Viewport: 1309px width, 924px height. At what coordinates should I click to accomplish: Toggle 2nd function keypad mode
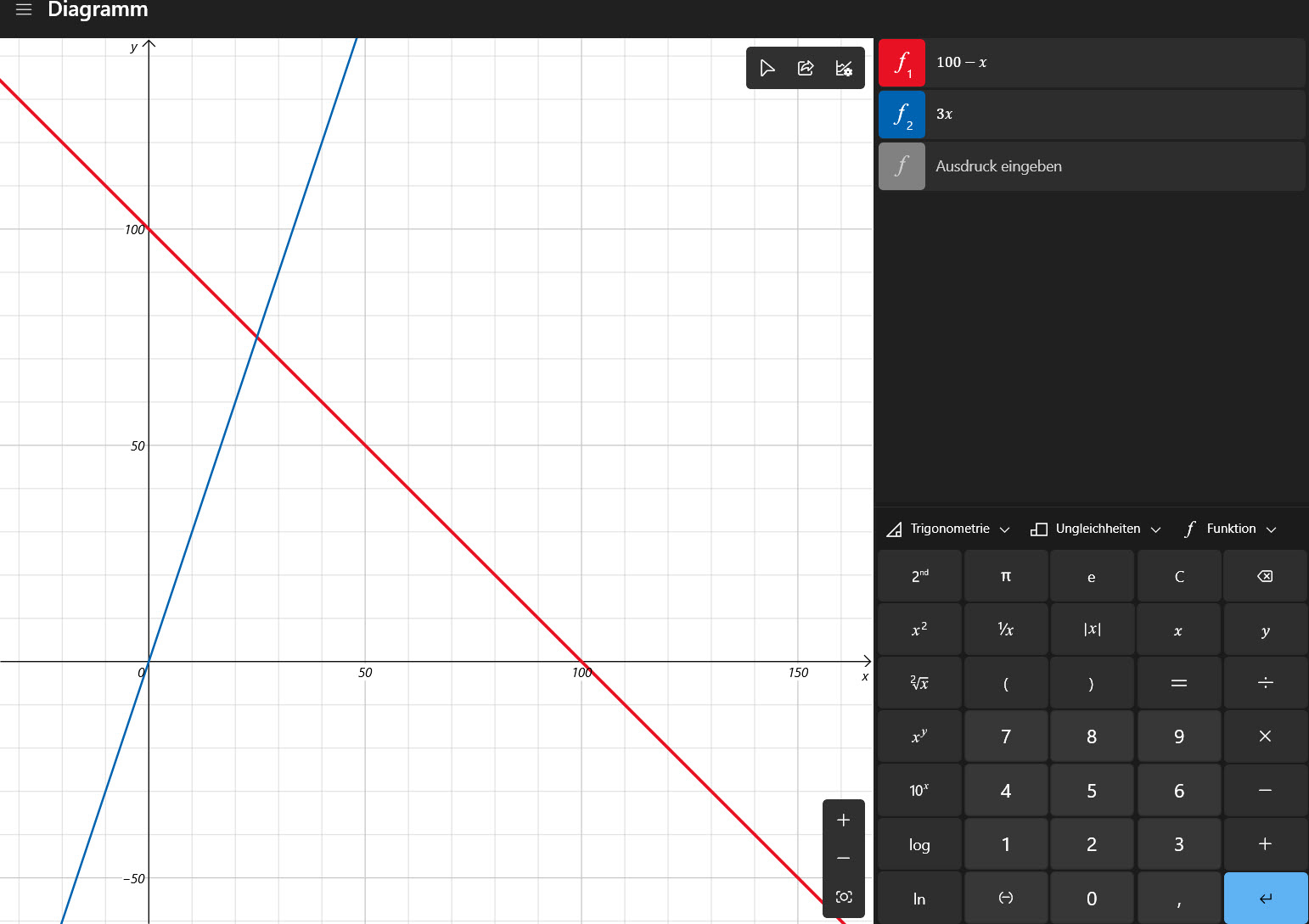(919, 576)
